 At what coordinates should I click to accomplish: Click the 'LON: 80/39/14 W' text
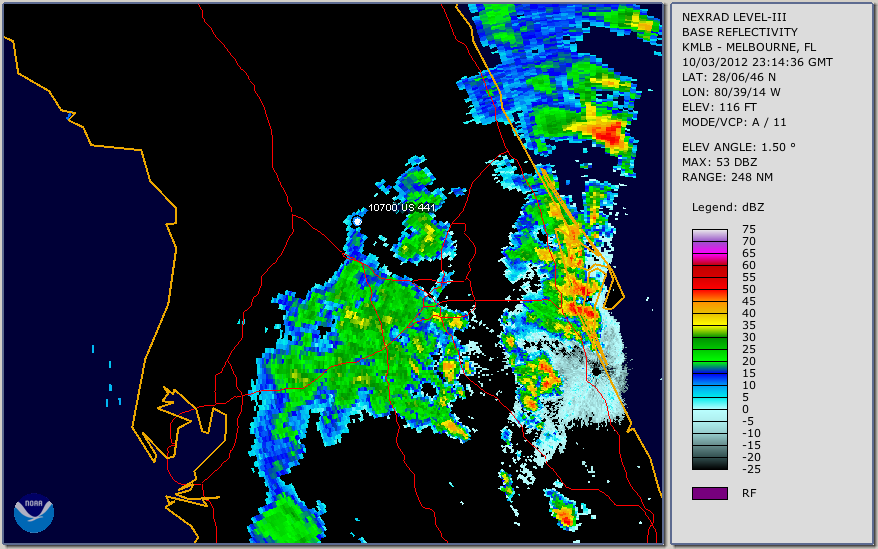click(x=731, y=92)
